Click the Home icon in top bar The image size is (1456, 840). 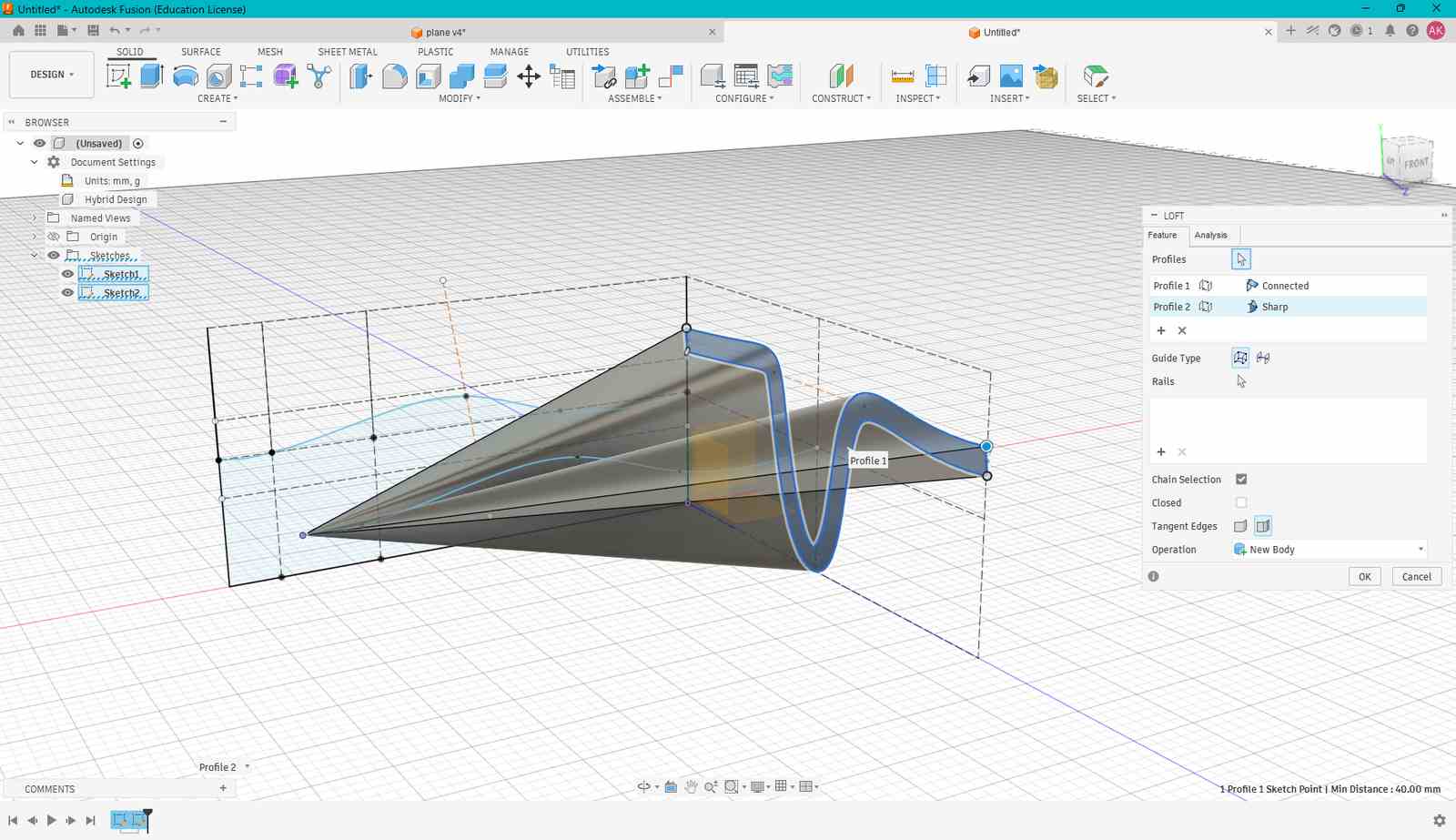tap(18, 30)
